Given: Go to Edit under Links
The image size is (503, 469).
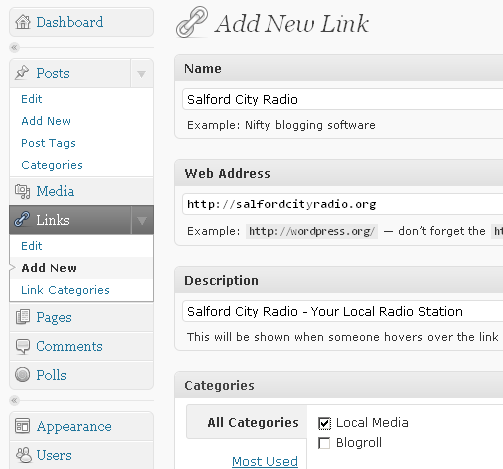Looking at the screenshot, I should 32,246.
